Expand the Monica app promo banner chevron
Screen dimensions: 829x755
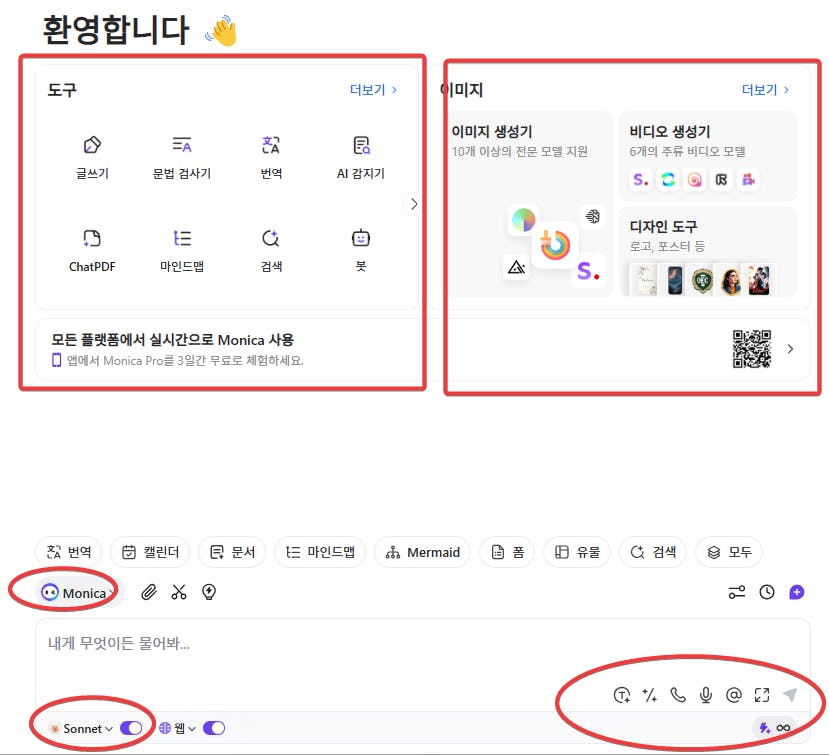tap(790, 349)
